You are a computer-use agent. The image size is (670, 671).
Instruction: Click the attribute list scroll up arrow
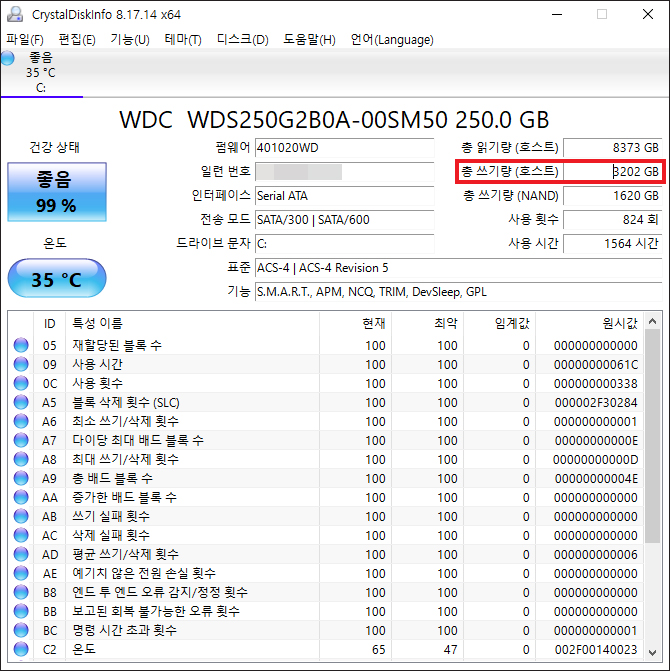point(652,321)
